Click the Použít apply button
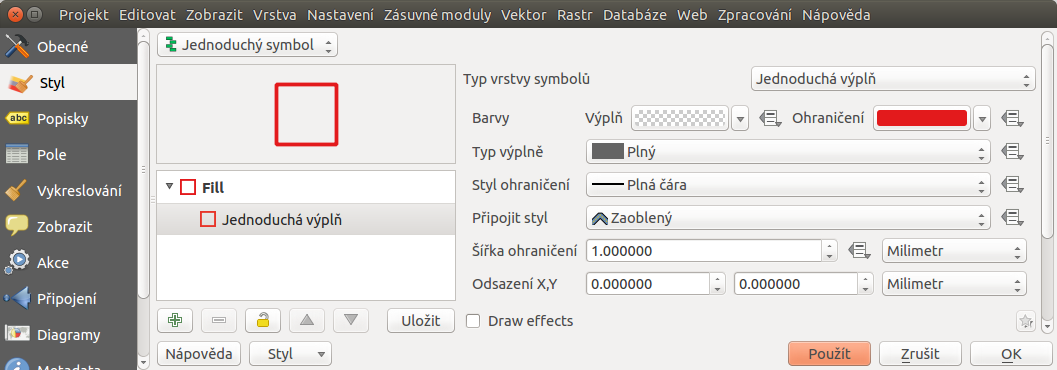The width and height of the screenshot is (1057, 370). [829, 354]
